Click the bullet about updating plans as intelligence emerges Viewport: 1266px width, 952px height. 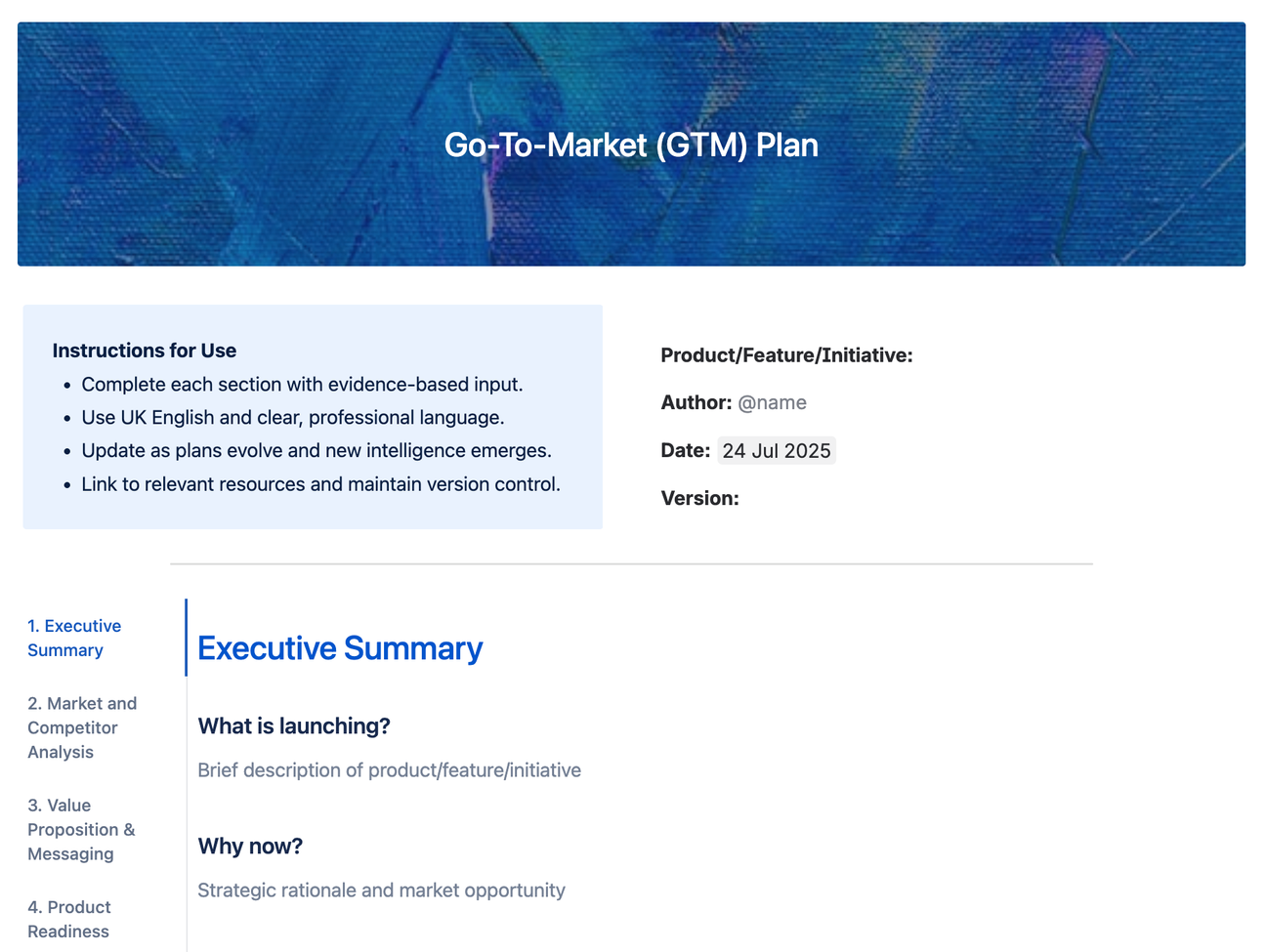pyautogui.click(x=316, y=450)
